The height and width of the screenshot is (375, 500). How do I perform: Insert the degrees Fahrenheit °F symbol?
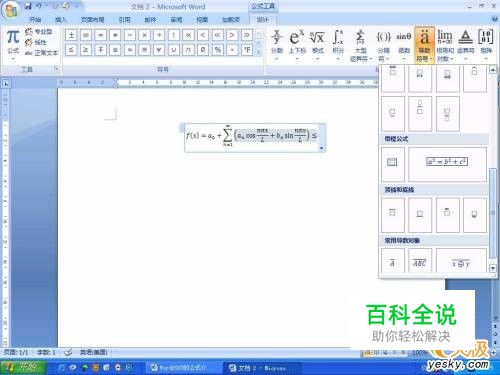247,50
